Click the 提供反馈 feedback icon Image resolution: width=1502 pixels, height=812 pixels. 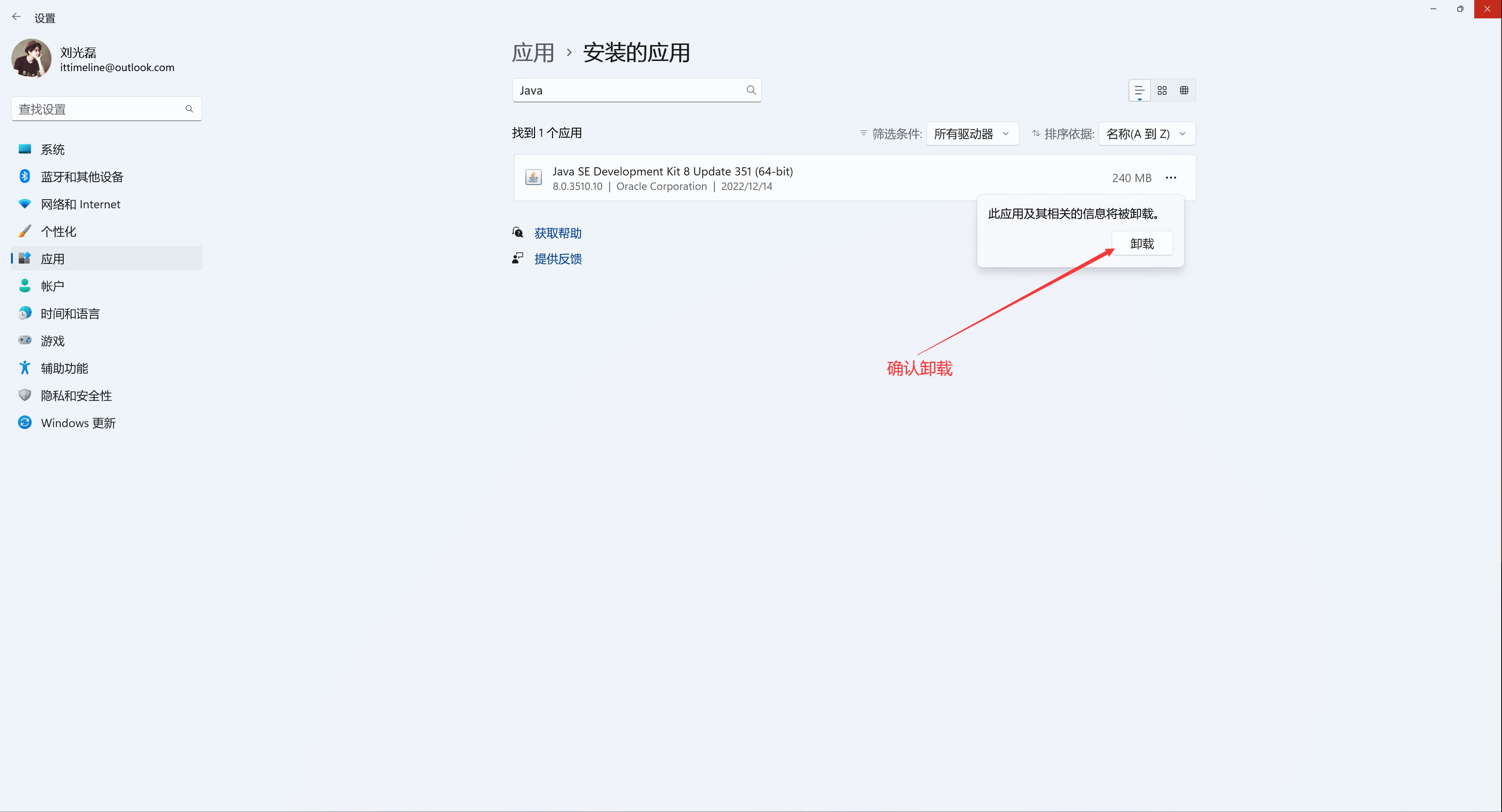pyautogui.click(x=517, y=258)
